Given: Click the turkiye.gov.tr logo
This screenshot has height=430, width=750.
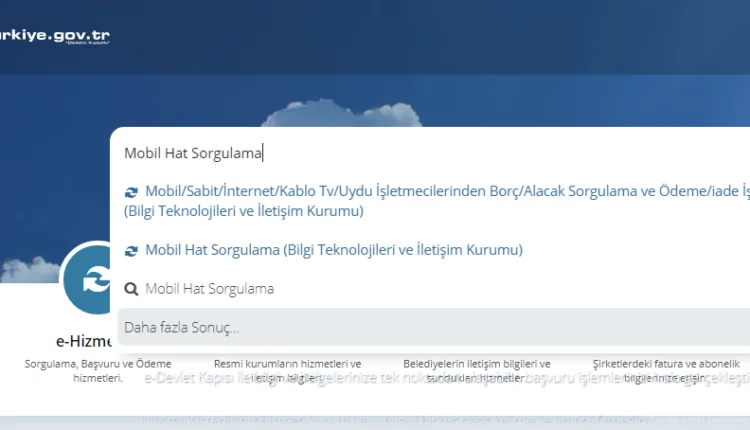Looking at the screenshot, I should click(x=55, y=36).
